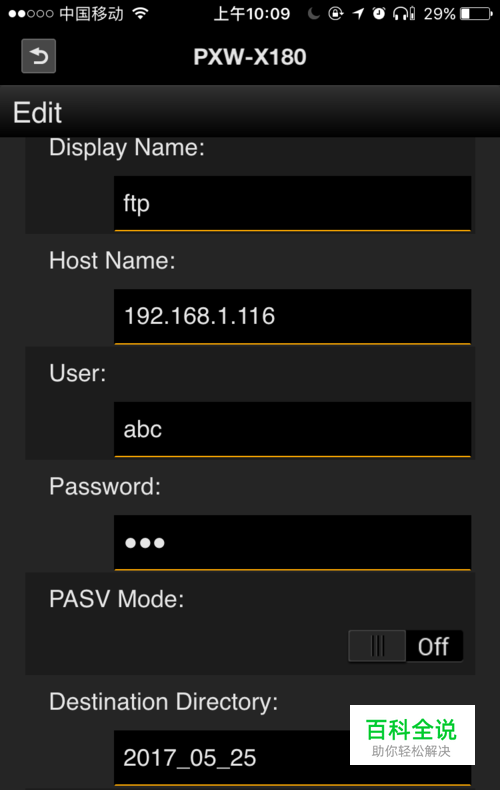The height and width of the screenshot is (790, 500).
Task: Select the Host Name field 192.168.1.116
Action: pyautogui.click(x=292, y=316)
